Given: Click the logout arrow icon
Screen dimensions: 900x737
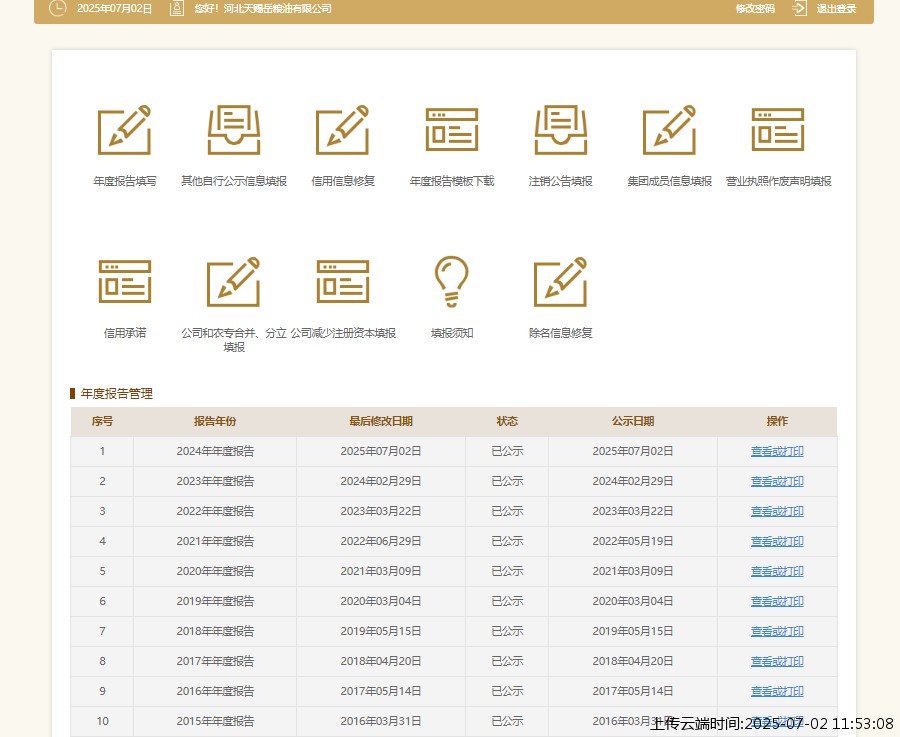Looking at the screenshot, I should pos(800,8).
